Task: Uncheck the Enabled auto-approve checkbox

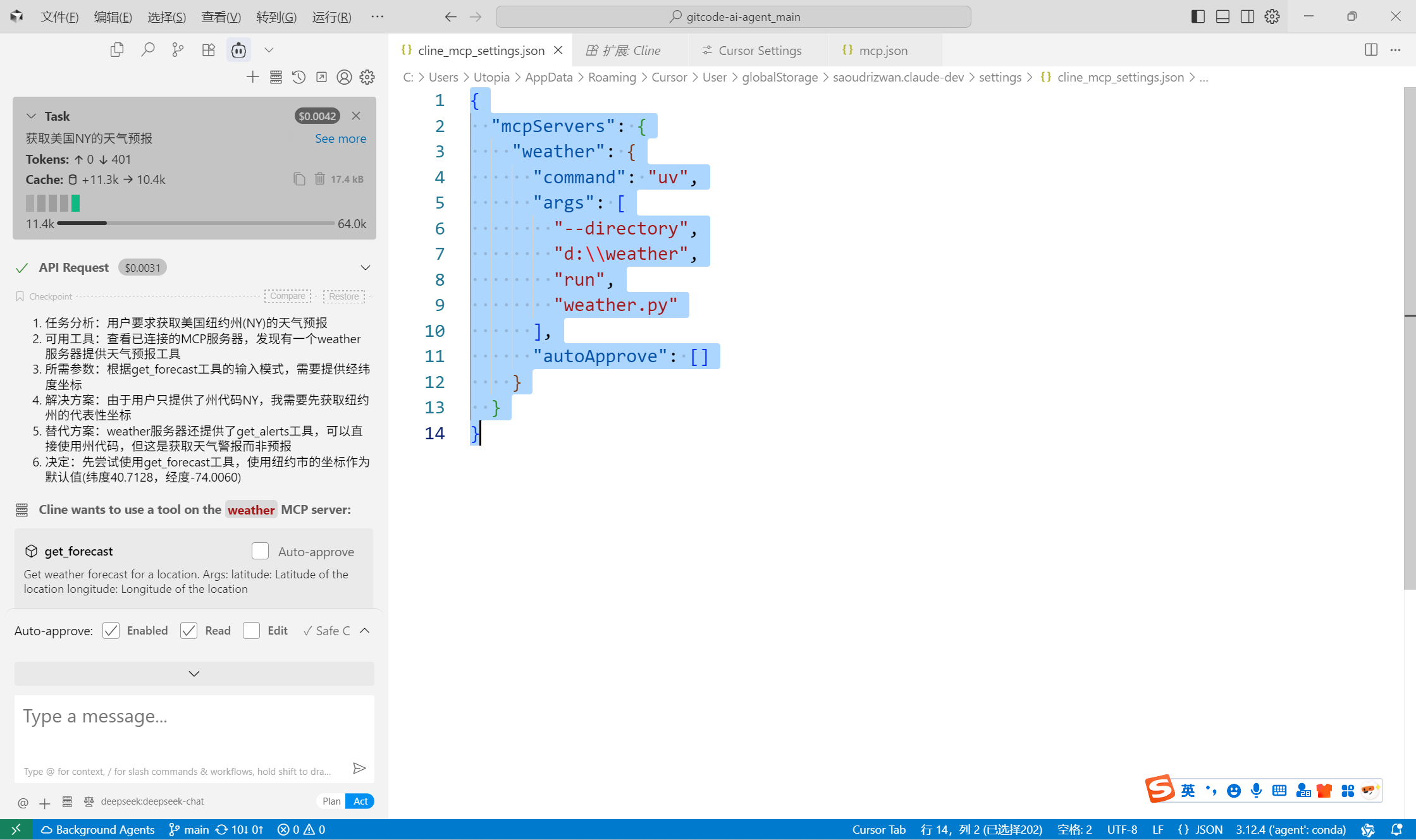Action: click(x=111, y=630)
